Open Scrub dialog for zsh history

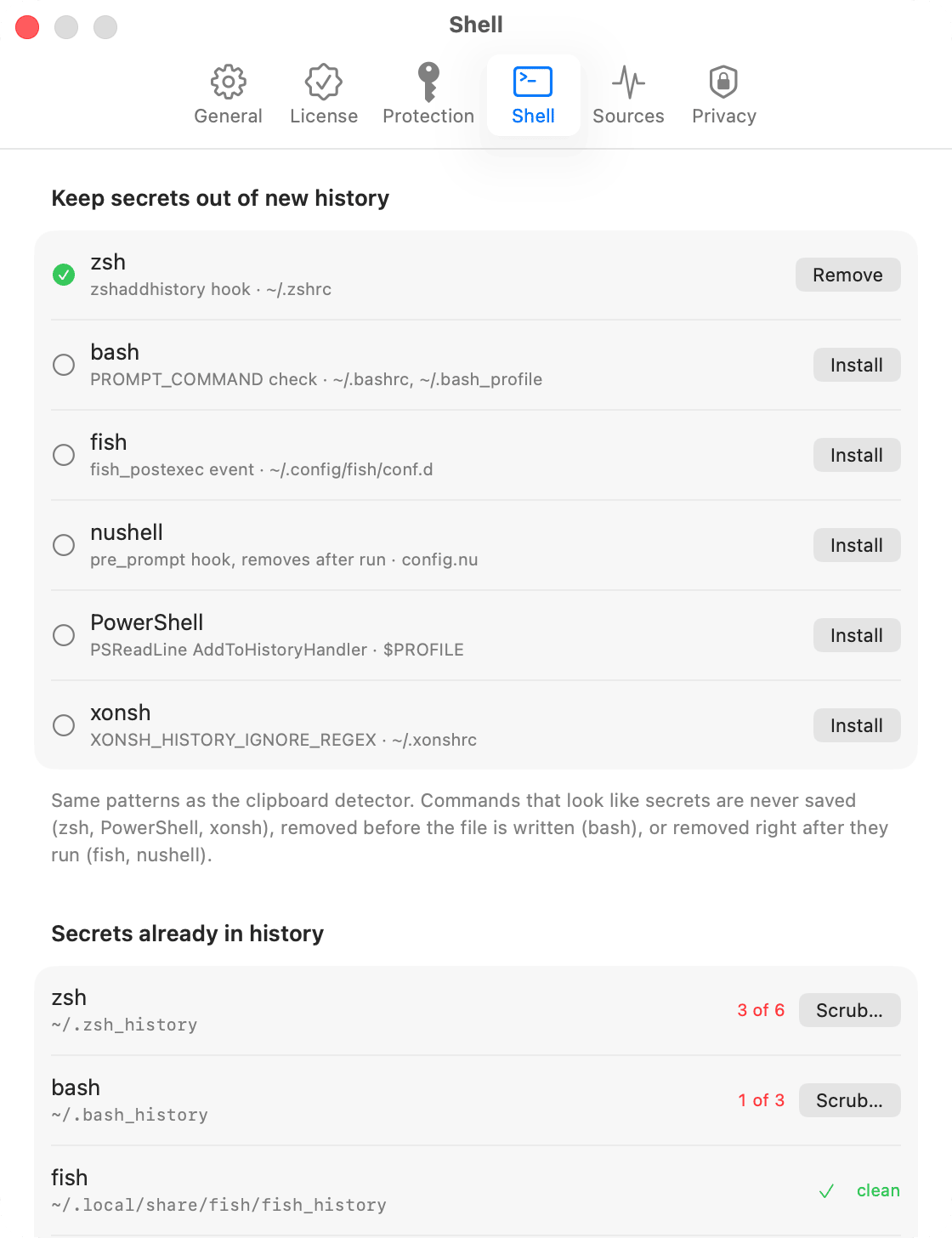pyautogui.click(x=849, y=1010)
